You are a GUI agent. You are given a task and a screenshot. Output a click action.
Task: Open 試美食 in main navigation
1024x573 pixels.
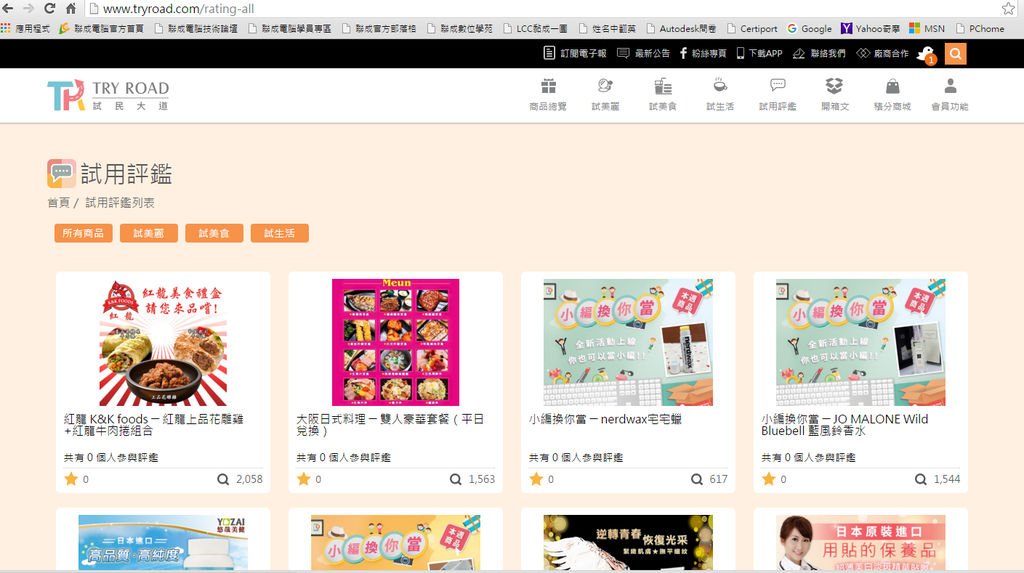click(x=663, y=95)
